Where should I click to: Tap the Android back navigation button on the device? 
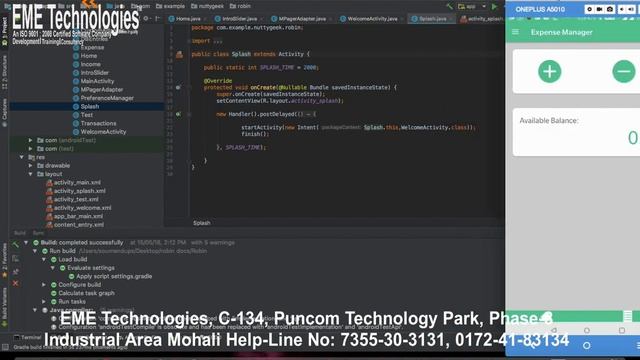[x=553, y=330]
